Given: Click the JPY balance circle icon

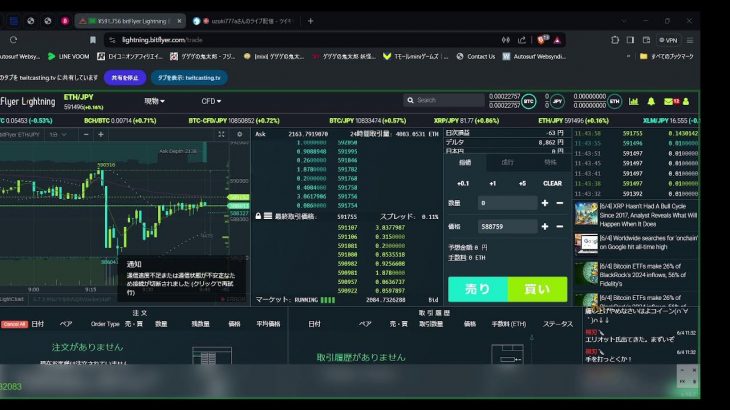Looking at the screenshot, I should [557, 101].
